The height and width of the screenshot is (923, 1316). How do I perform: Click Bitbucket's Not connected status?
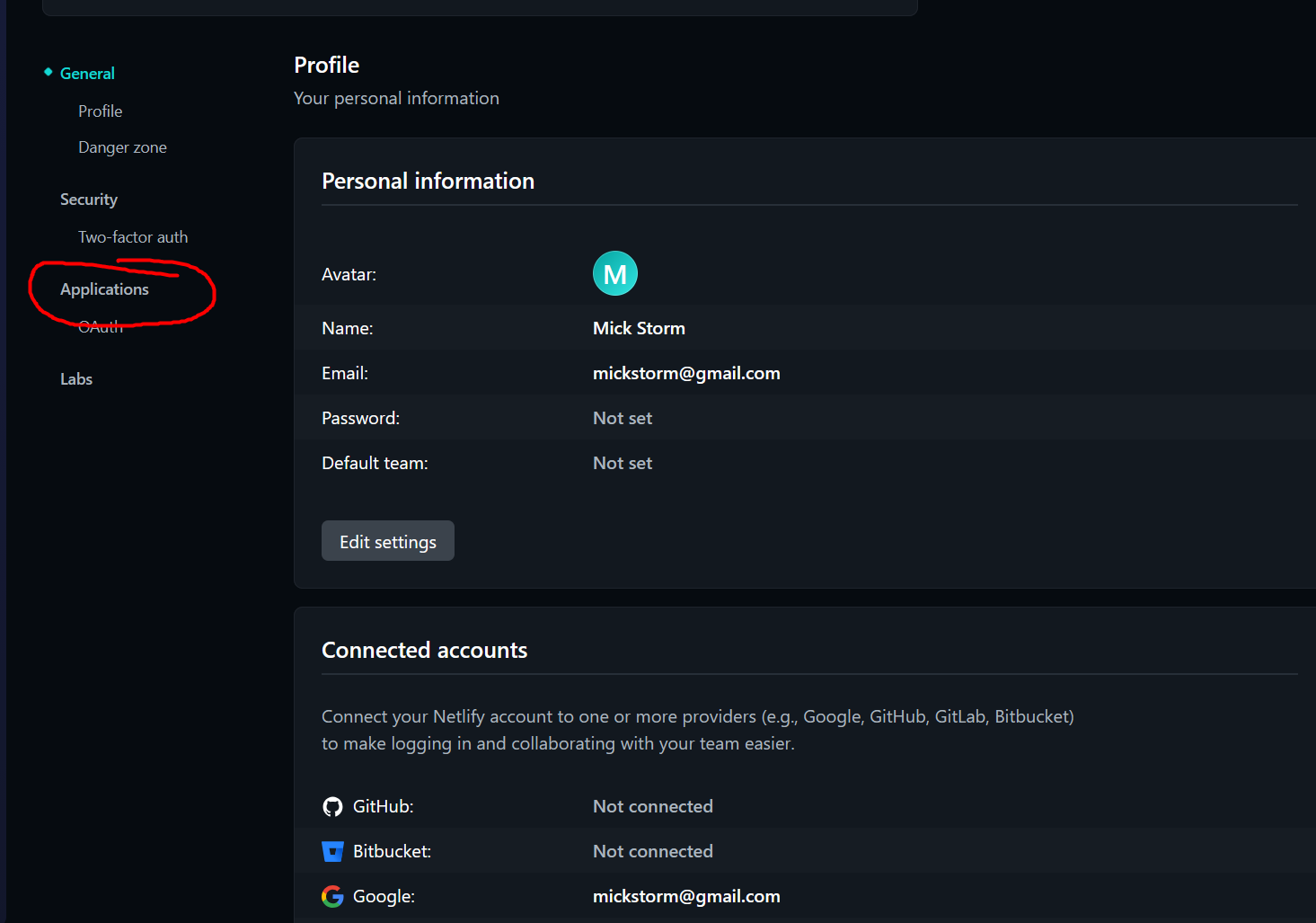click(x=652, y=851)
